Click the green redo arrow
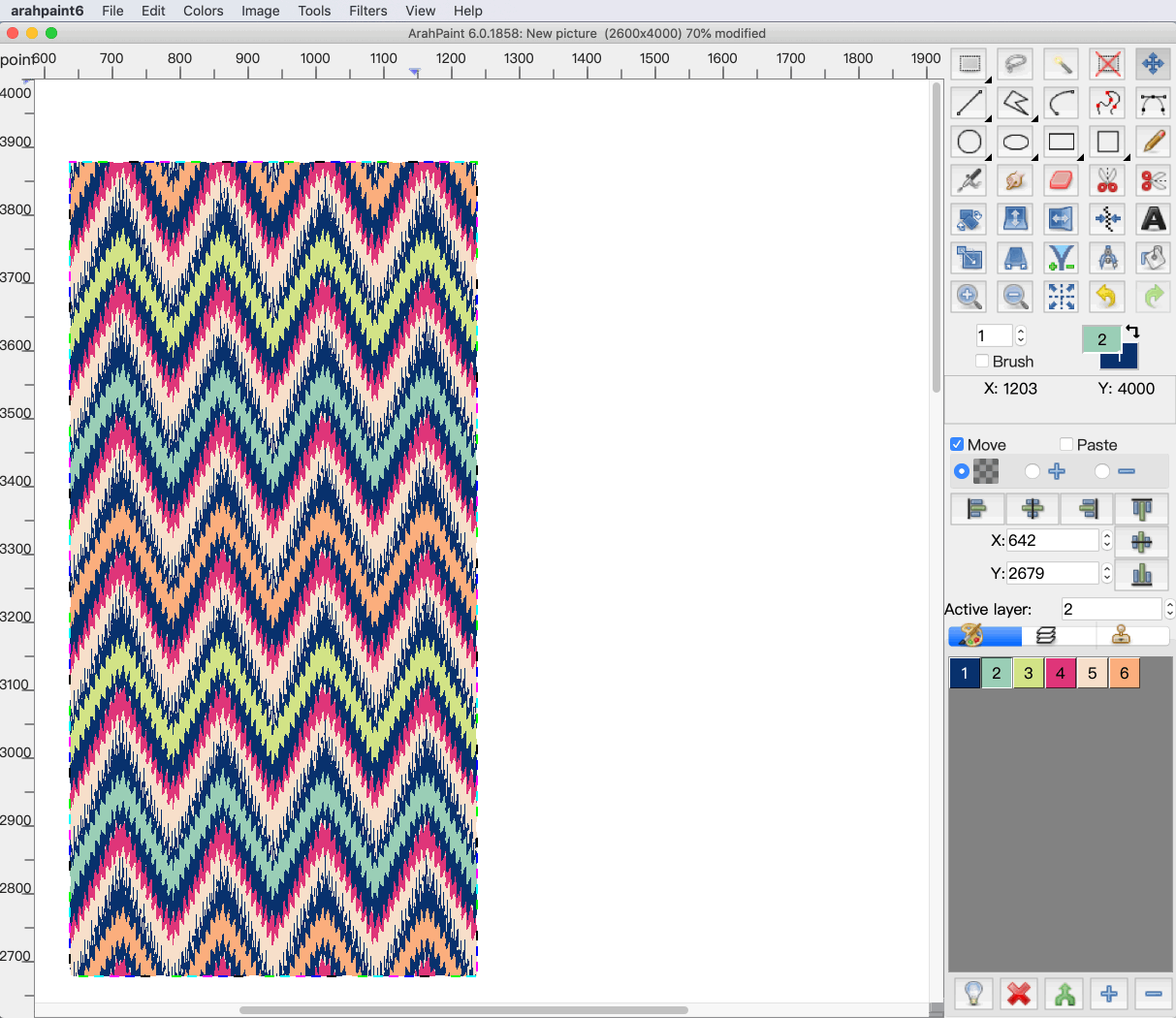This screenshot has height=1018, width=1176. point(1153,297)
